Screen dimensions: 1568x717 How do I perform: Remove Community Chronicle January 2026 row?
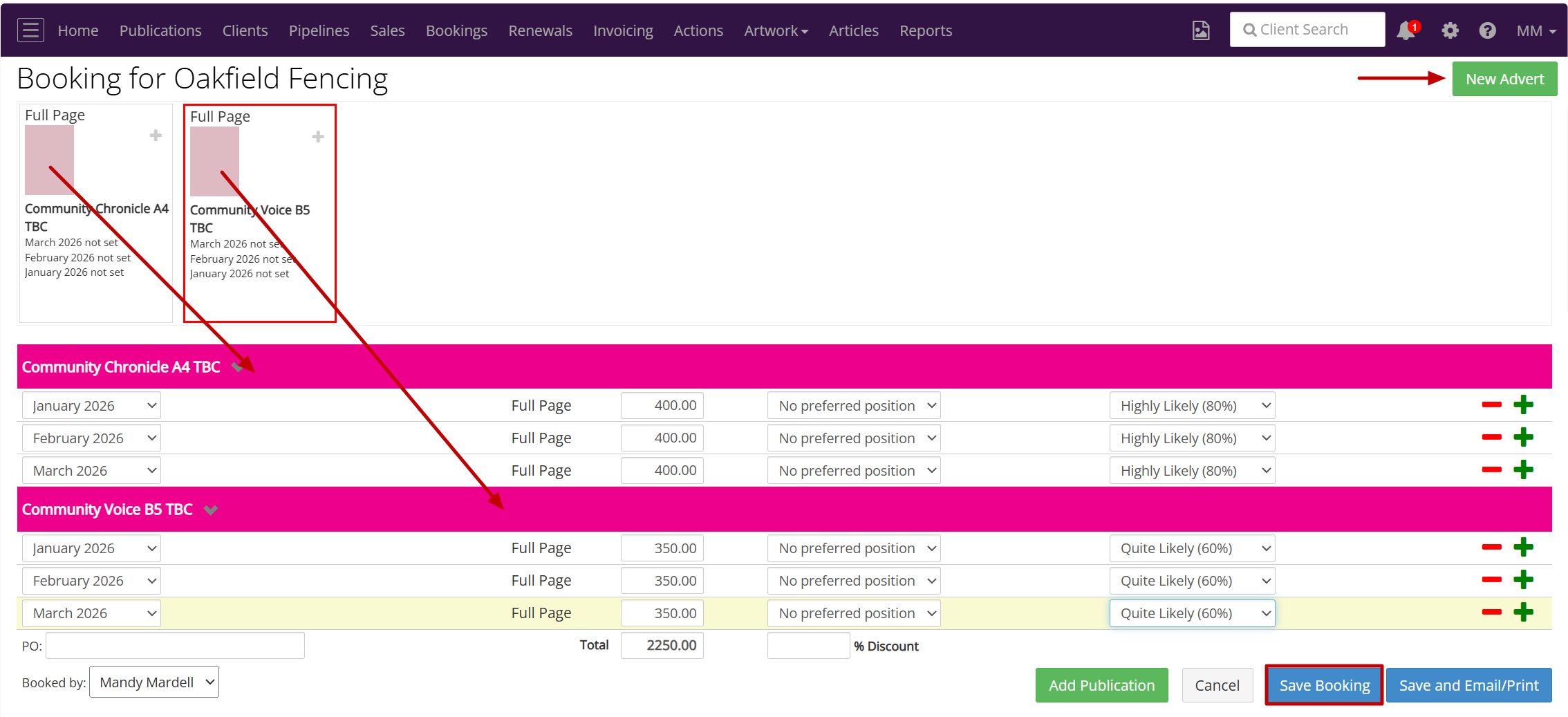pyautogui.click(x=1491, y=405)
